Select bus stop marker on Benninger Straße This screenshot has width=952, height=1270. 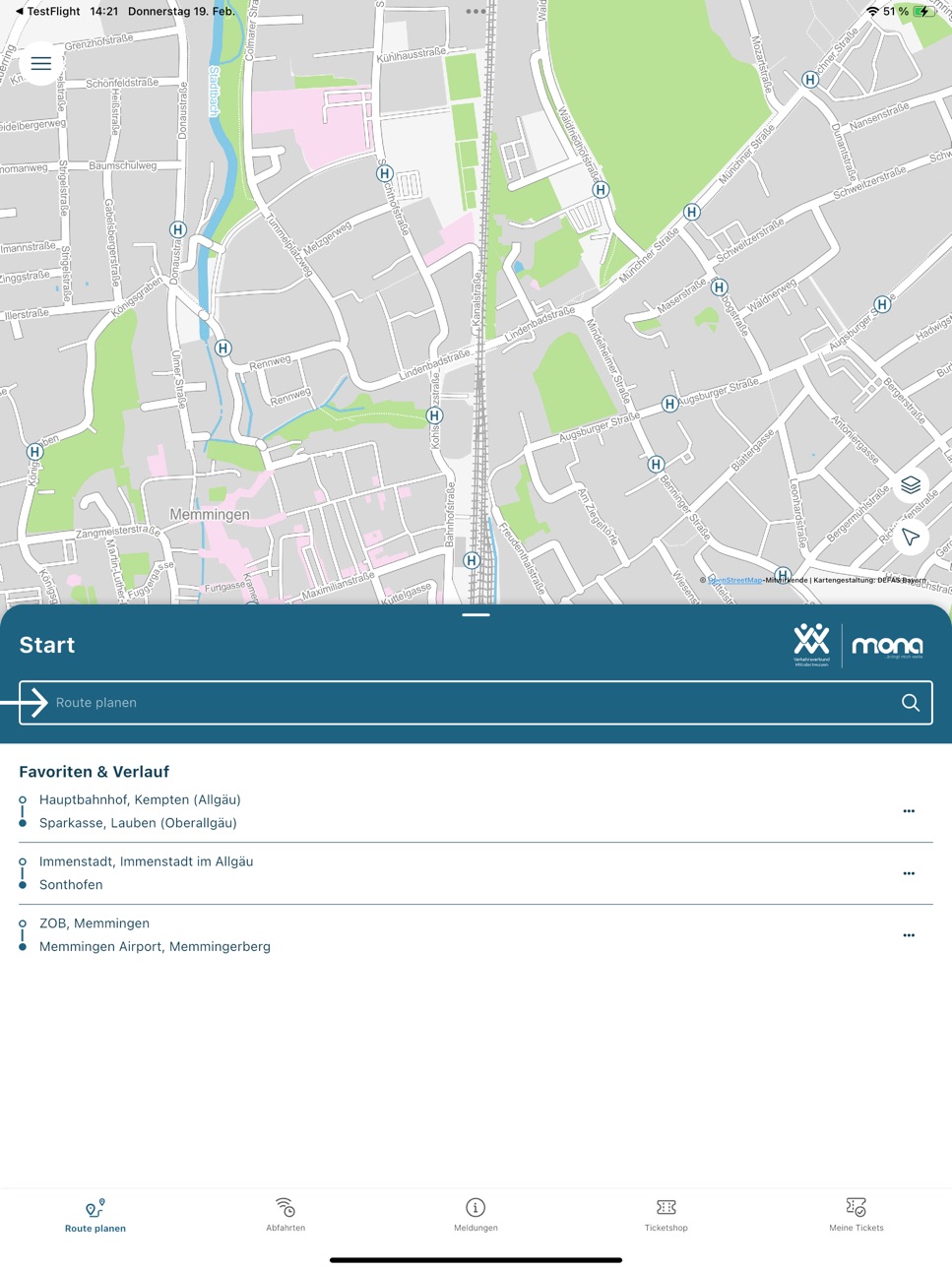656,464
